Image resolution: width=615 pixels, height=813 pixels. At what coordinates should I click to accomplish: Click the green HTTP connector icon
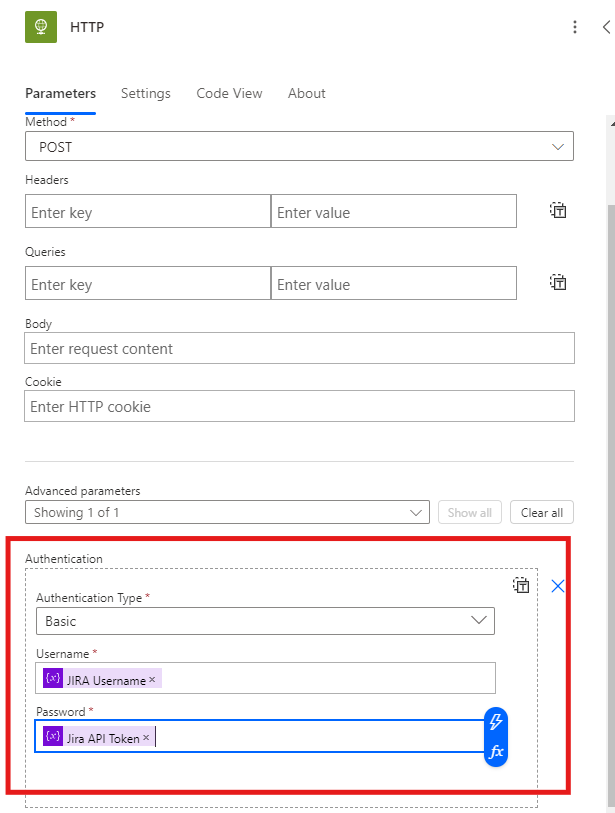(40, 27)
